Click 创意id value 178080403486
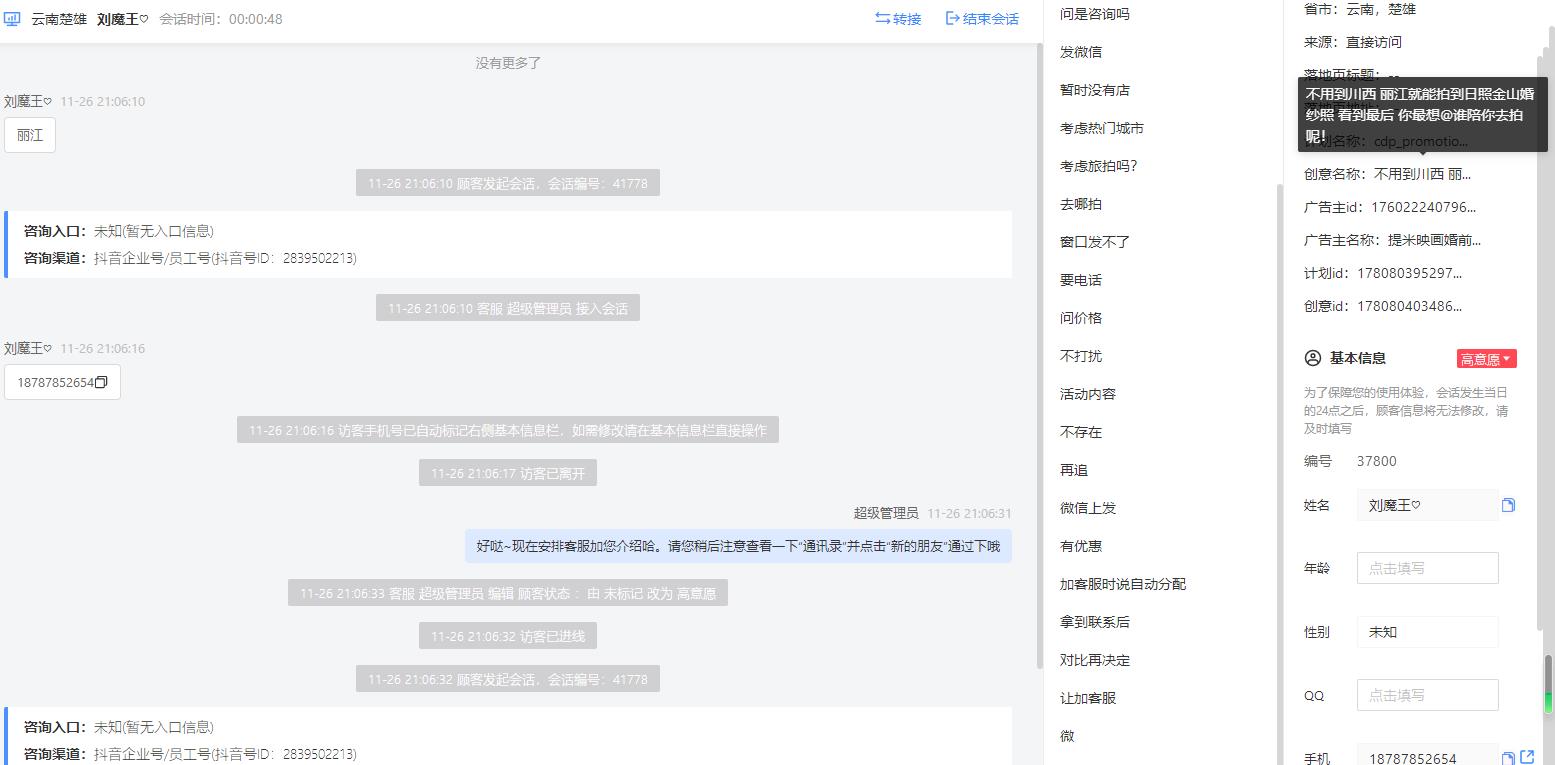 pos(1410,306)
